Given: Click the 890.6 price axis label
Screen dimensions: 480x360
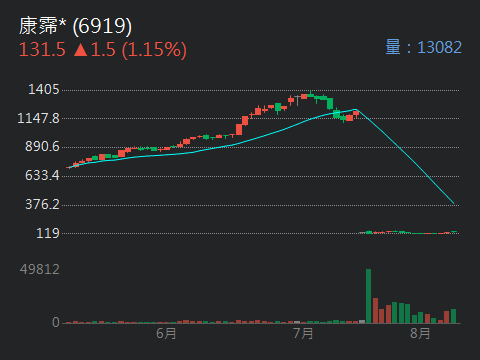Looking at the screenshot, I should tap(42, 146).
